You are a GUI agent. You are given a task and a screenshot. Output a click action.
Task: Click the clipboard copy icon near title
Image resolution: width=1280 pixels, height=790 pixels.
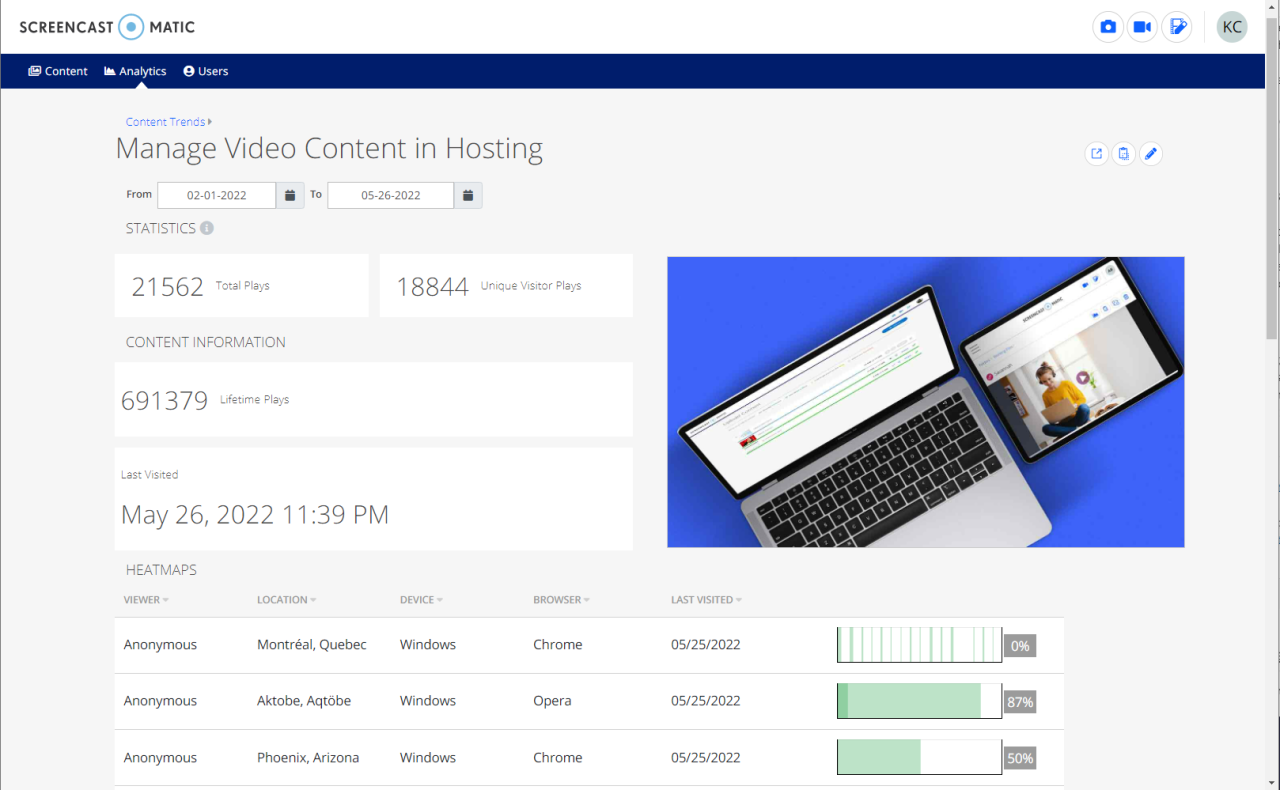(1124, 154)
